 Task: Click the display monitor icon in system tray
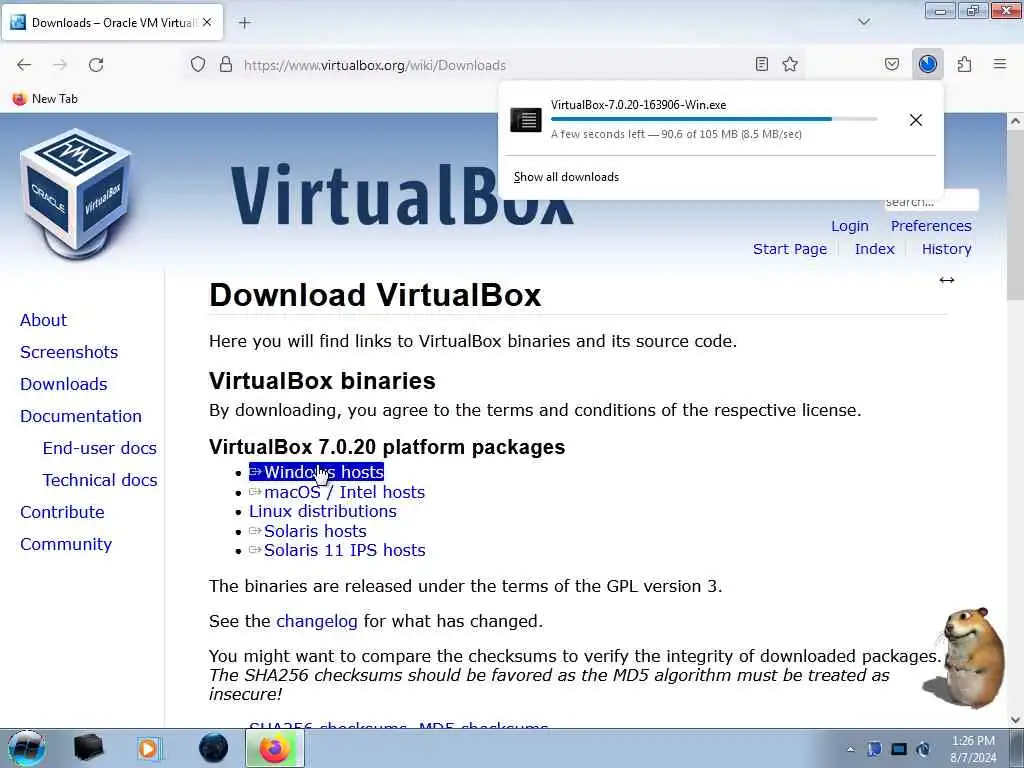click(x=899, y=750)
